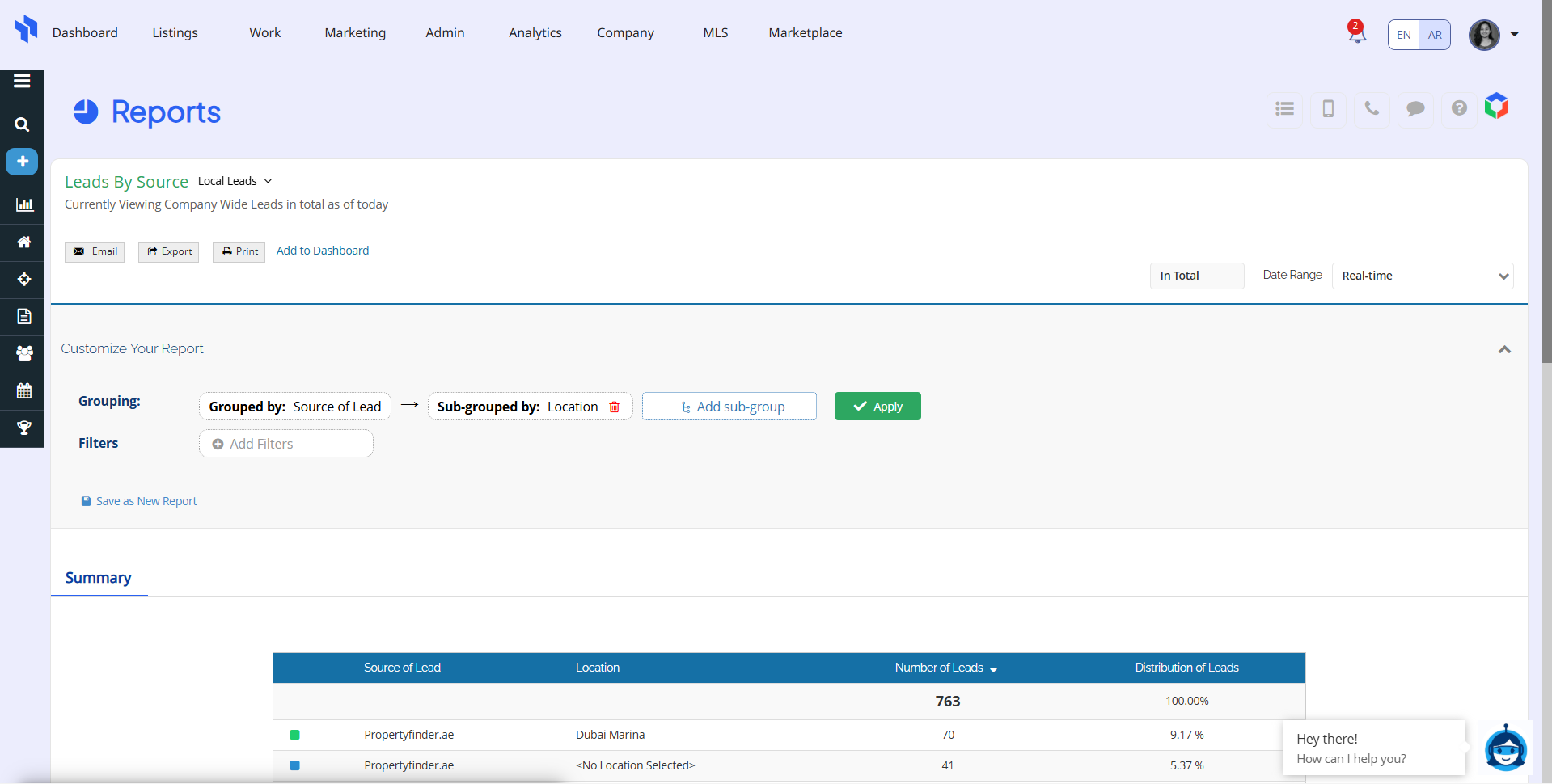1552x784 pixels.
Task: Open the help question mark icon
Action: click(1459, 108)
